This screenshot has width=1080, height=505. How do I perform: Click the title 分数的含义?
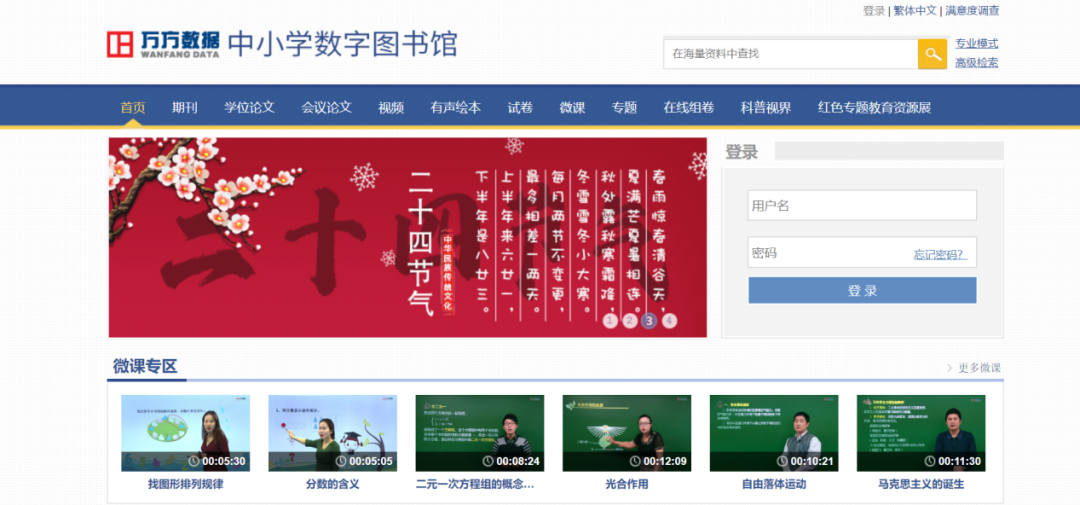click(x=333, y=484)
